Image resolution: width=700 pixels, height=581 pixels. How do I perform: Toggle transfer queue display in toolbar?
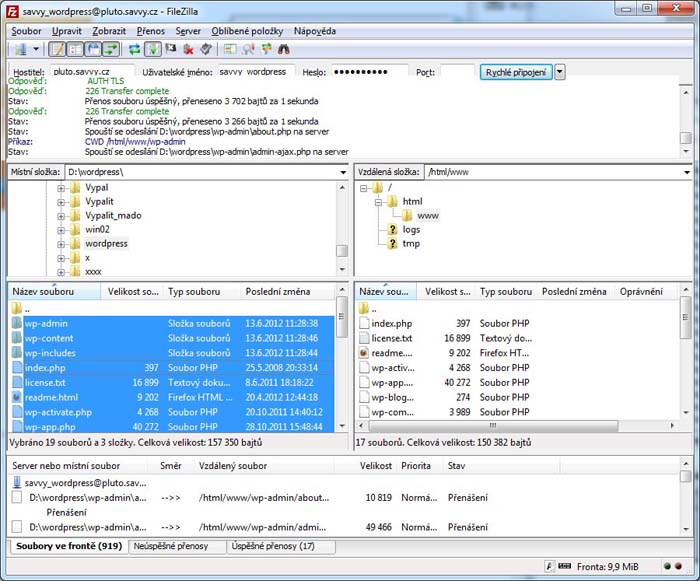111,49
